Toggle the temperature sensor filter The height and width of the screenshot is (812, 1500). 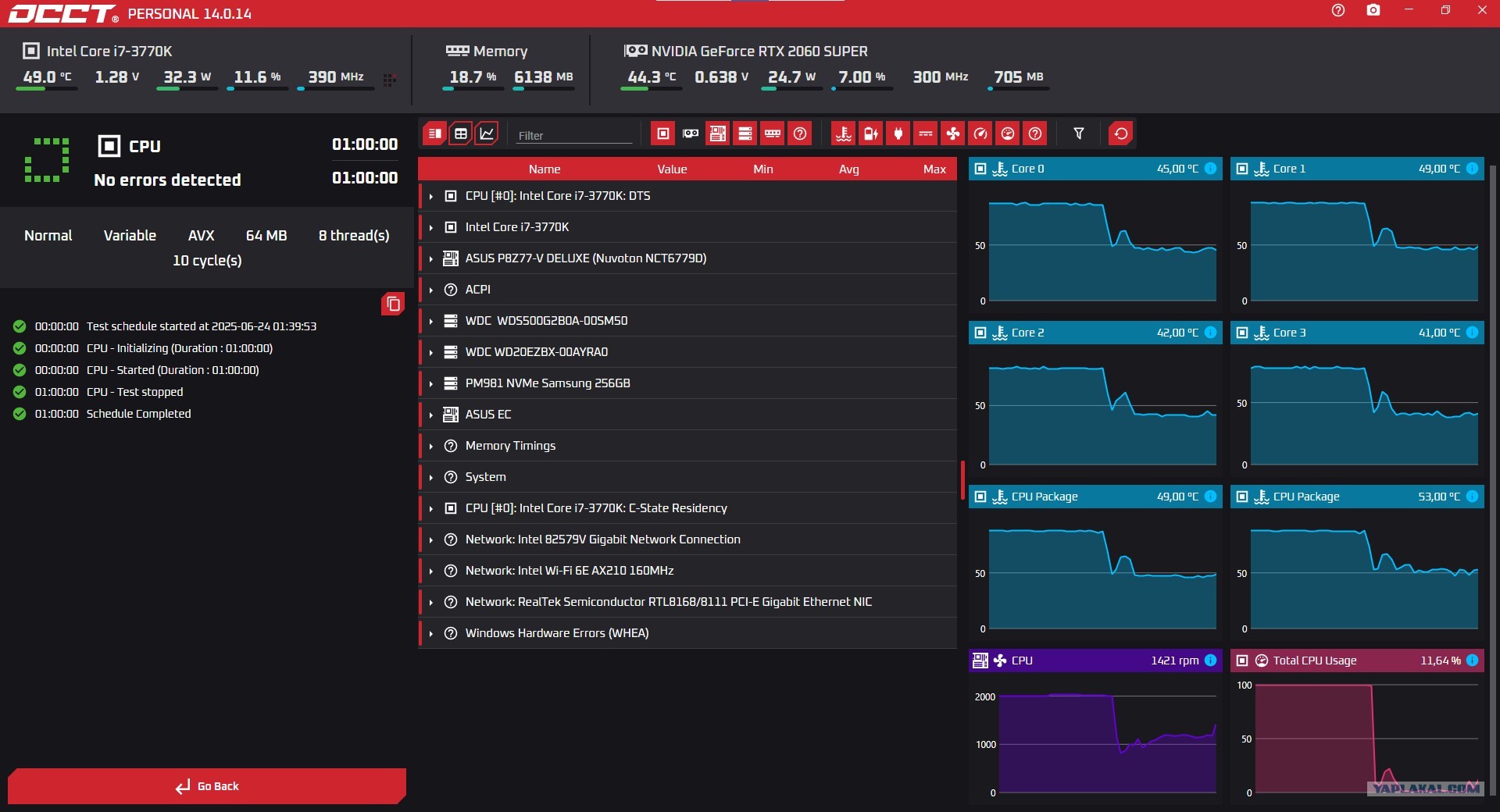[844, 134]
